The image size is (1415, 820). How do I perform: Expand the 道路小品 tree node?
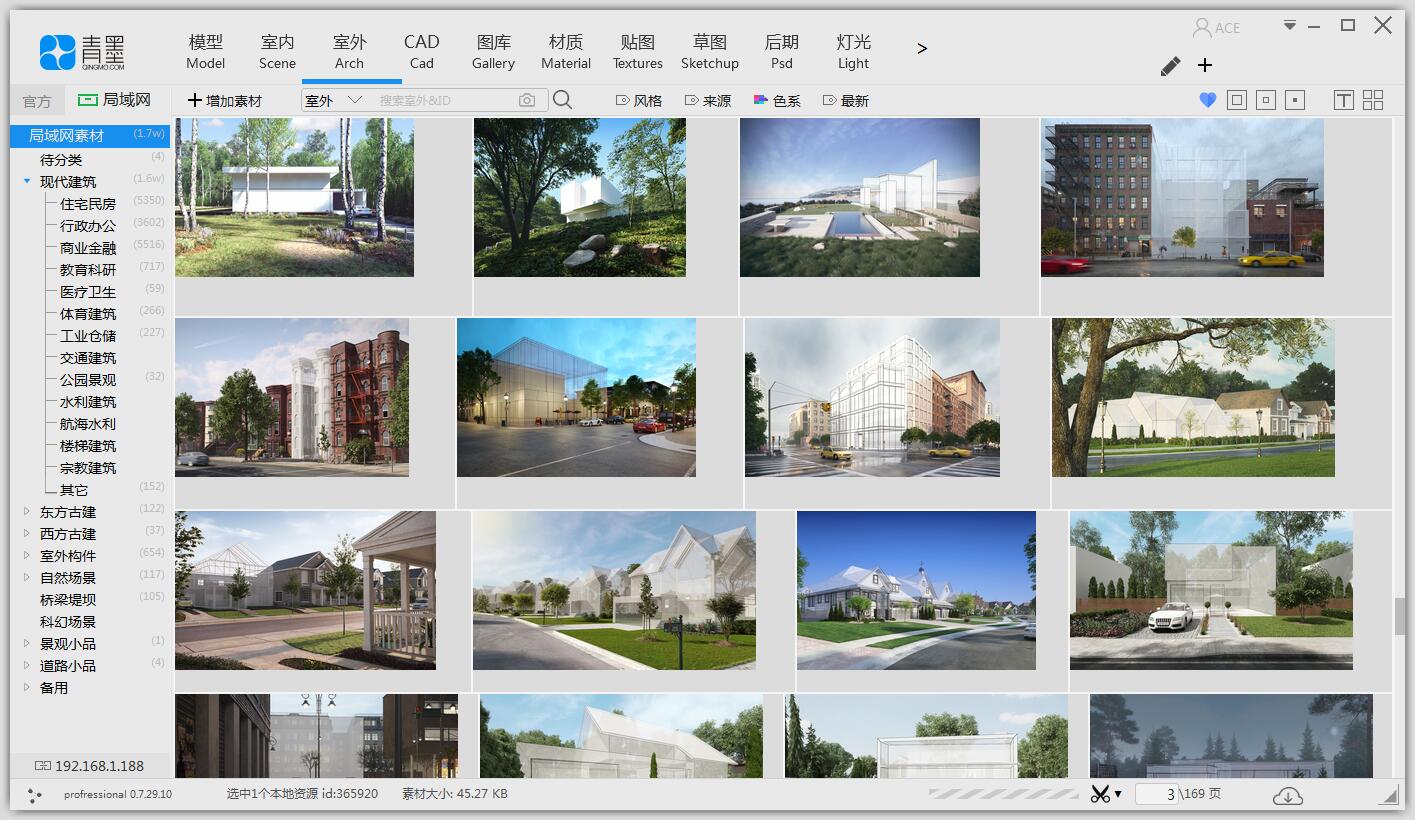[x=28, y=665]
